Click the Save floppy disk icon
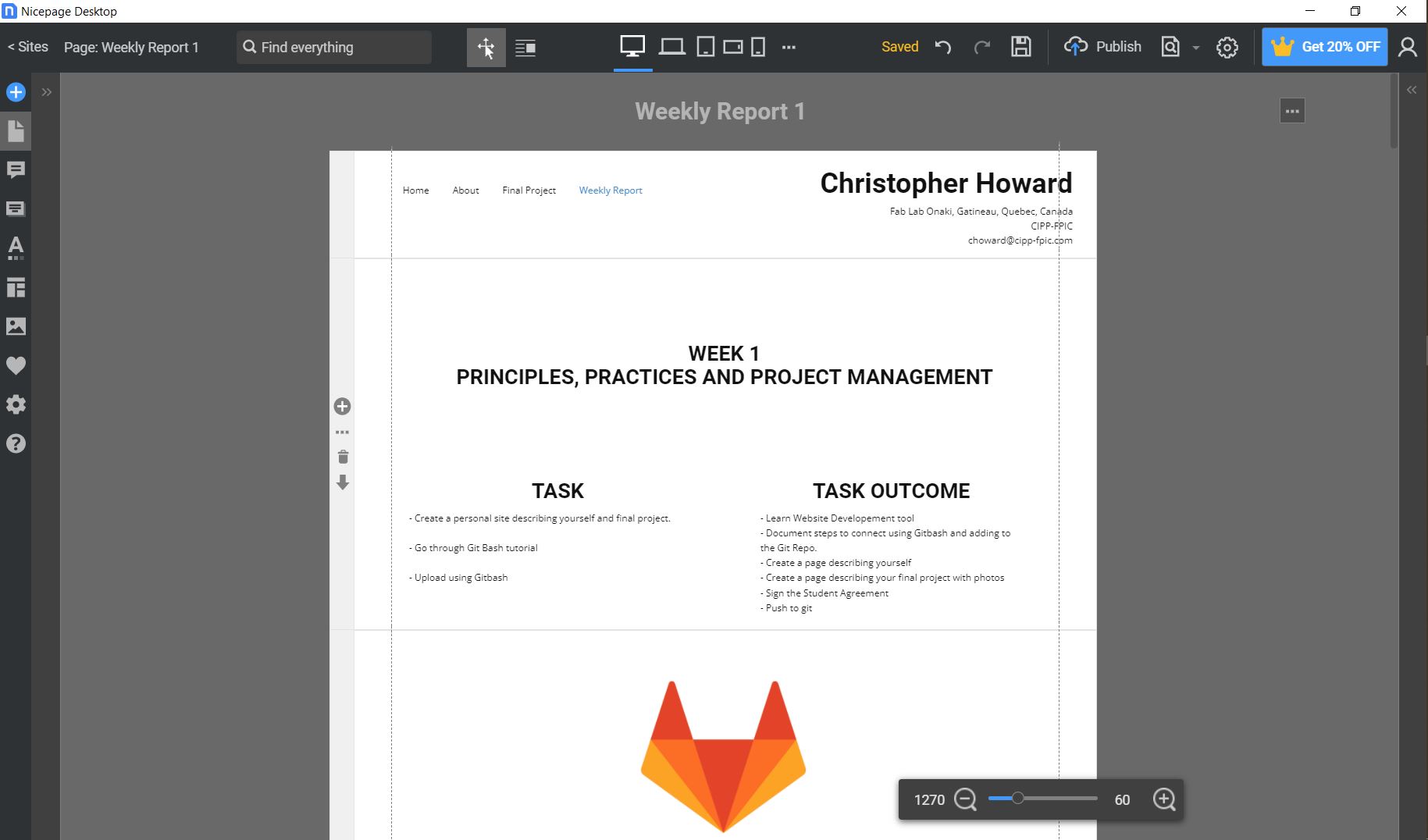1428x840 pixels. pyautogui.click(x=1021, y=47)
